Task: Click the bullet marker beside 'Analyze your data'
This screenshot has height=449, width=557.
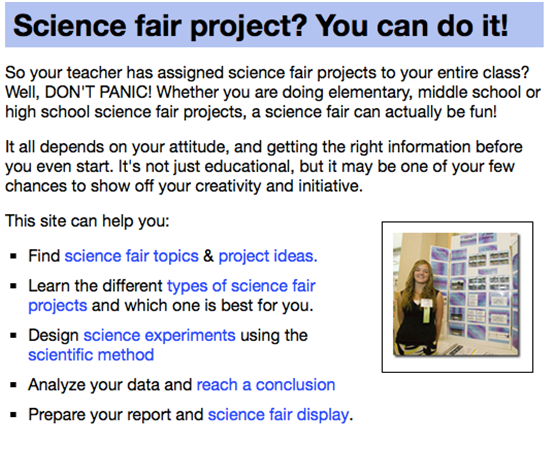Action: [x=13, y=385]
